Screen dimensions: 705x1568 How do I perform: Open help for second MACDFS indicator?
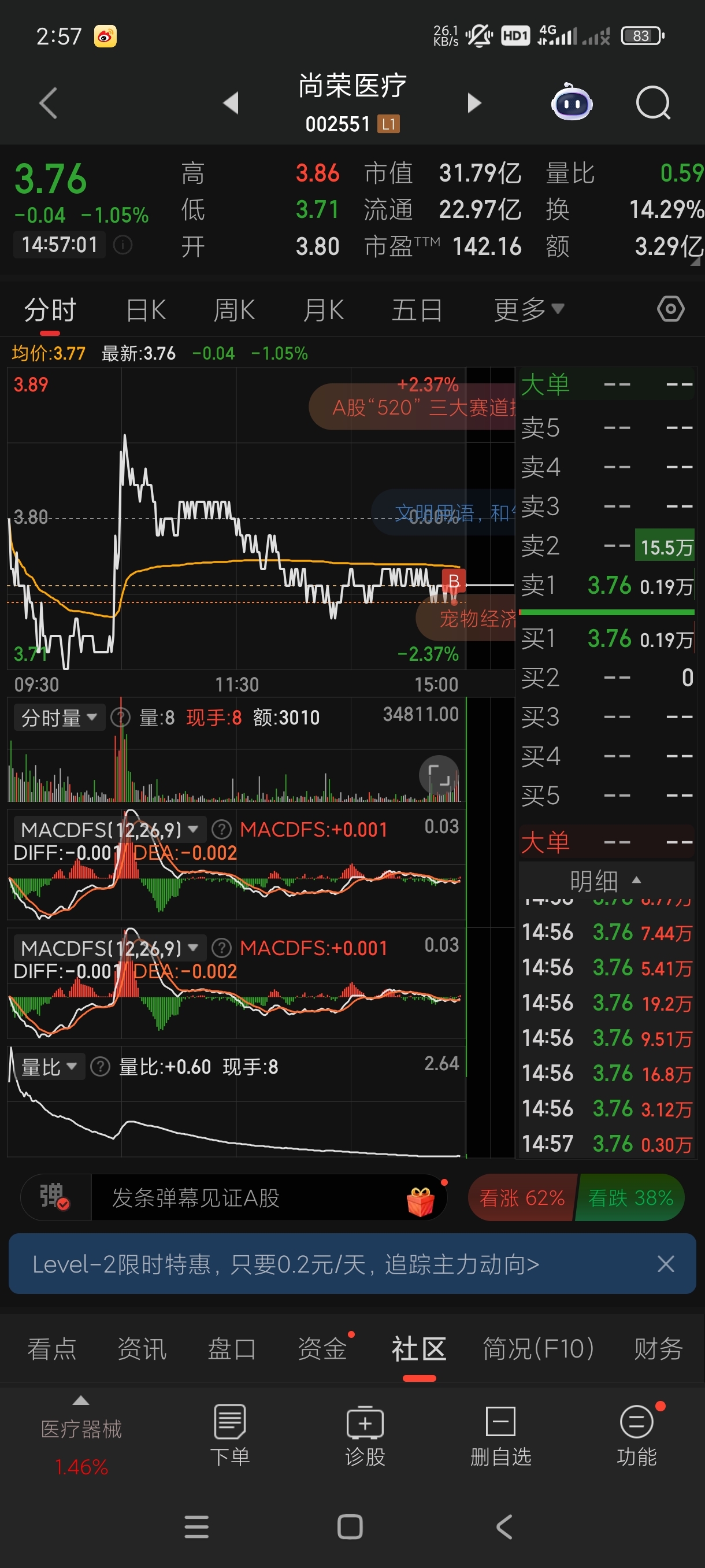221,948
